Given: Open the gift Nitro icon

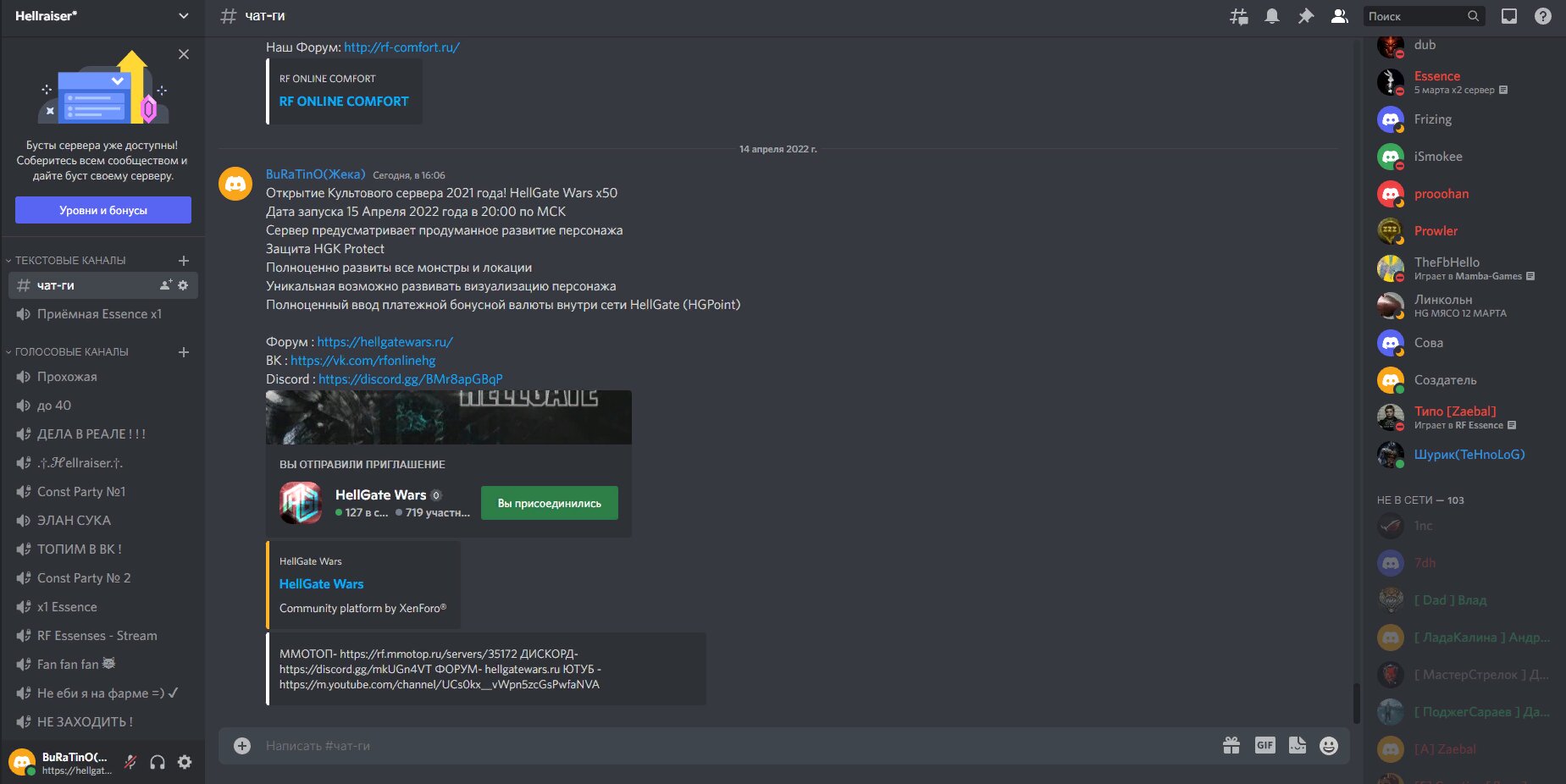Looking at the screenshot, I should click(x=1231, y=745).
